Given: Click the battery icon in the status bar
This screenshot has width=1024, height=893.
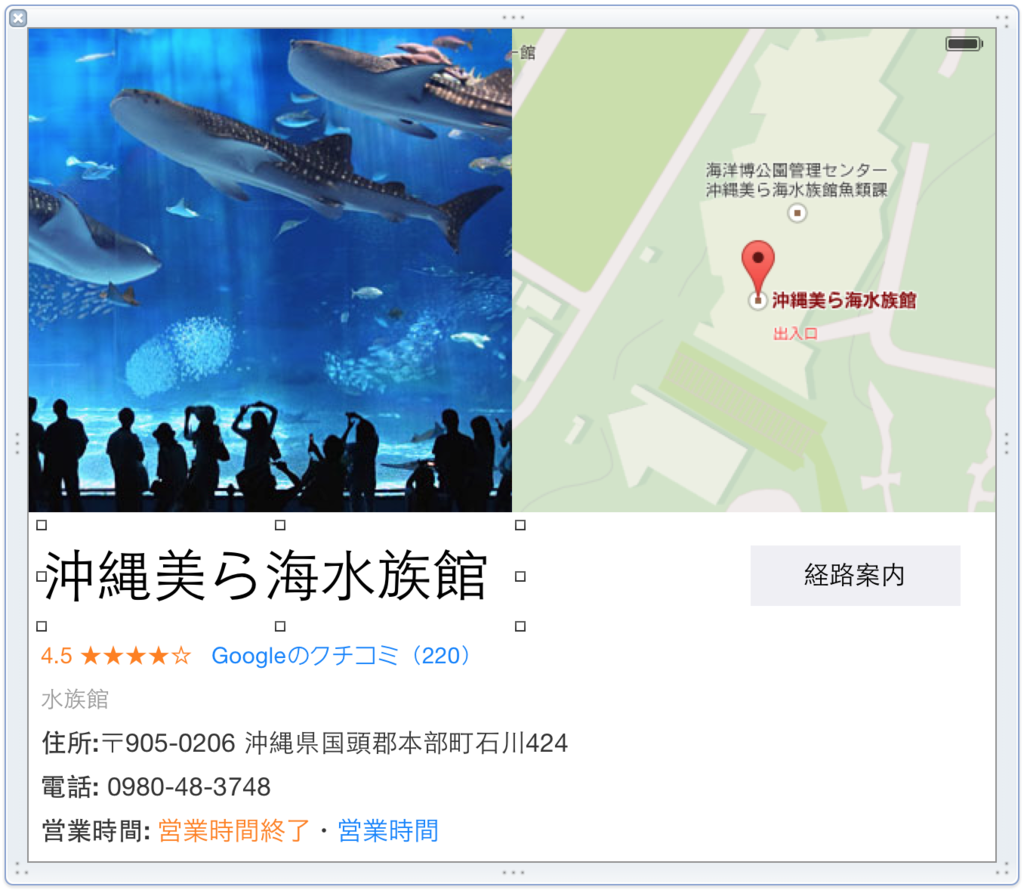Looking at the screenshot, I should pos(964,44).
